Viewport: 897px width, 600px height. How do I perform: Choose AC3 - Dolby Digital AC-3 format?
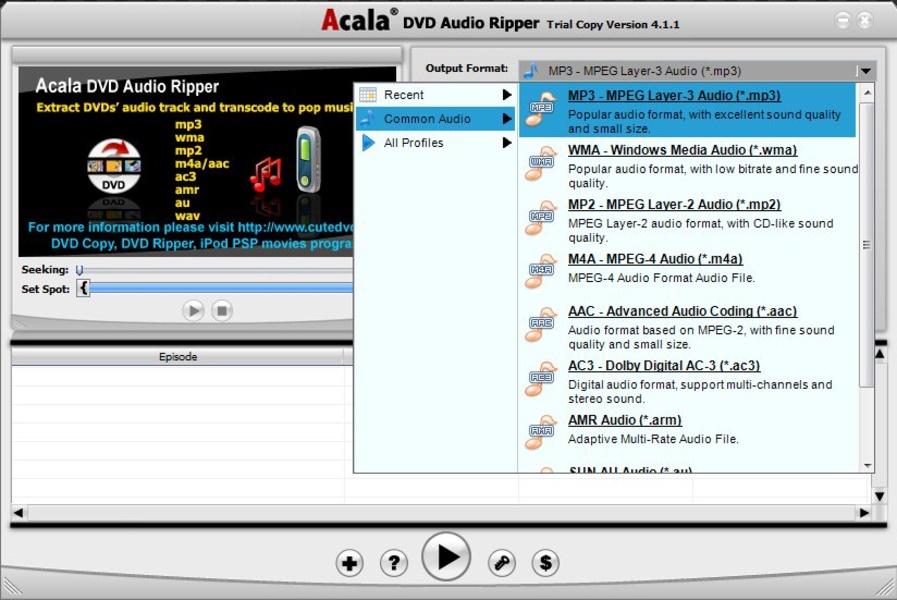(x=688, y=380)
